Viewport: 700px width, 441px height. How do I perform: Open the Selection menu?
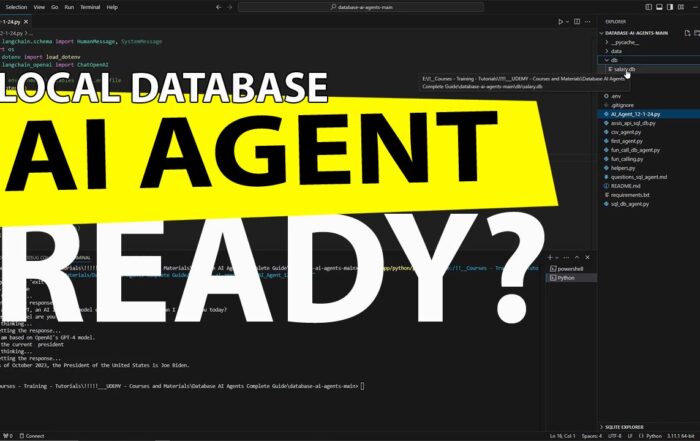point(17,7)
